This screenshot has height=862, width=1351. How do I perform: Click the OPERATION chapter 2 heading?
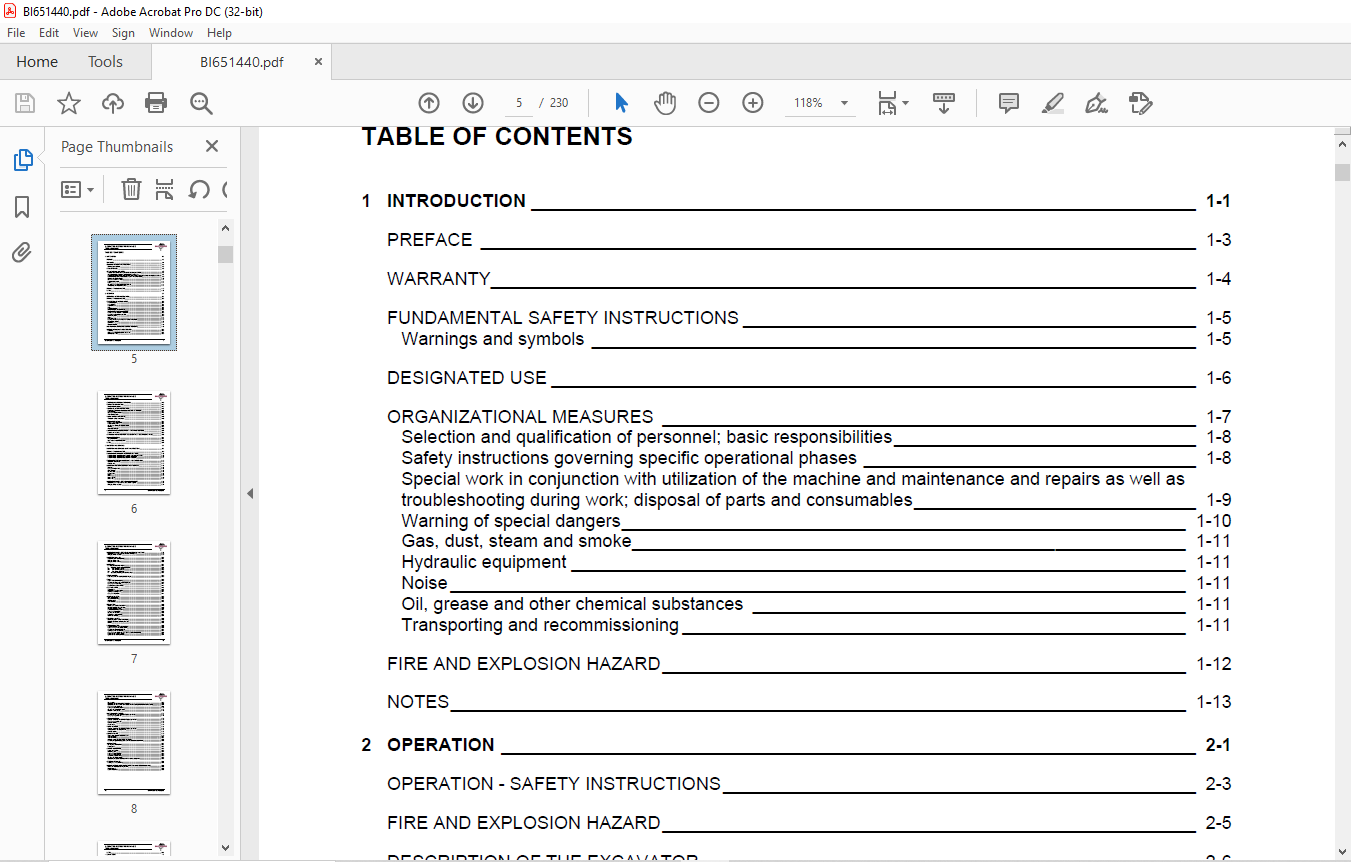[796, 745]
